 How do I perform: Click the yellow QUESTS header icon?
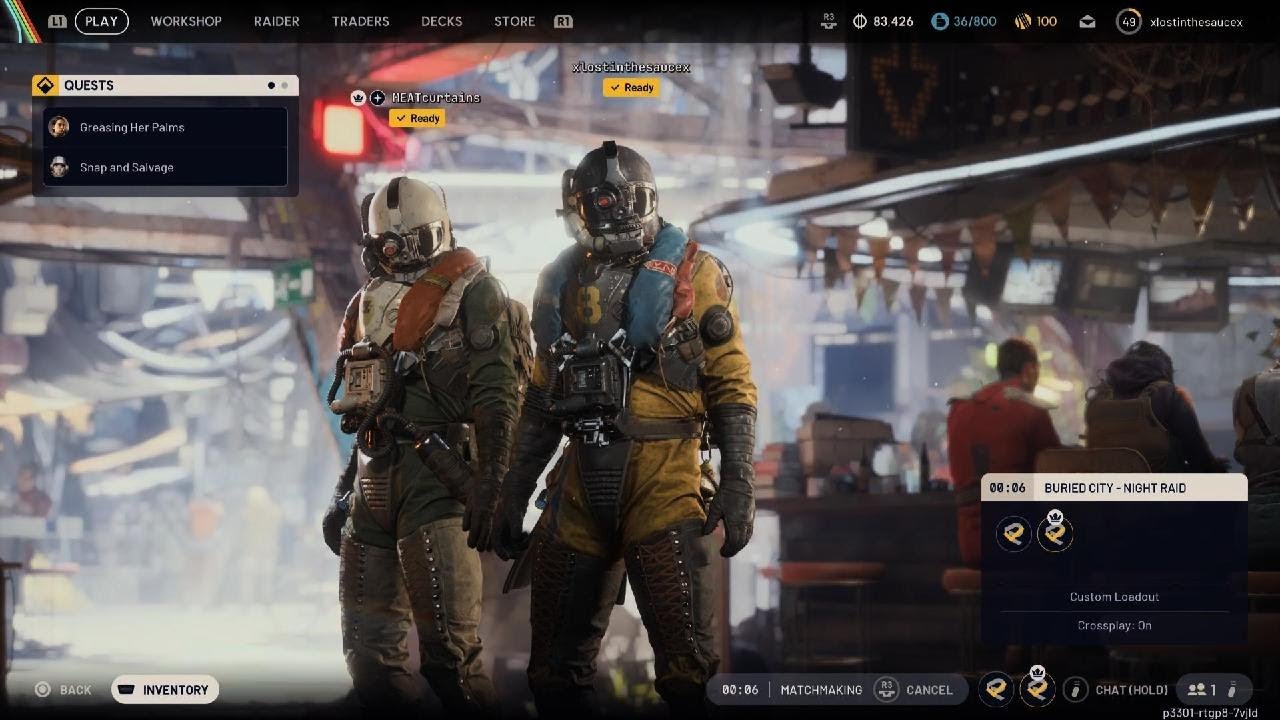(45, 85)
